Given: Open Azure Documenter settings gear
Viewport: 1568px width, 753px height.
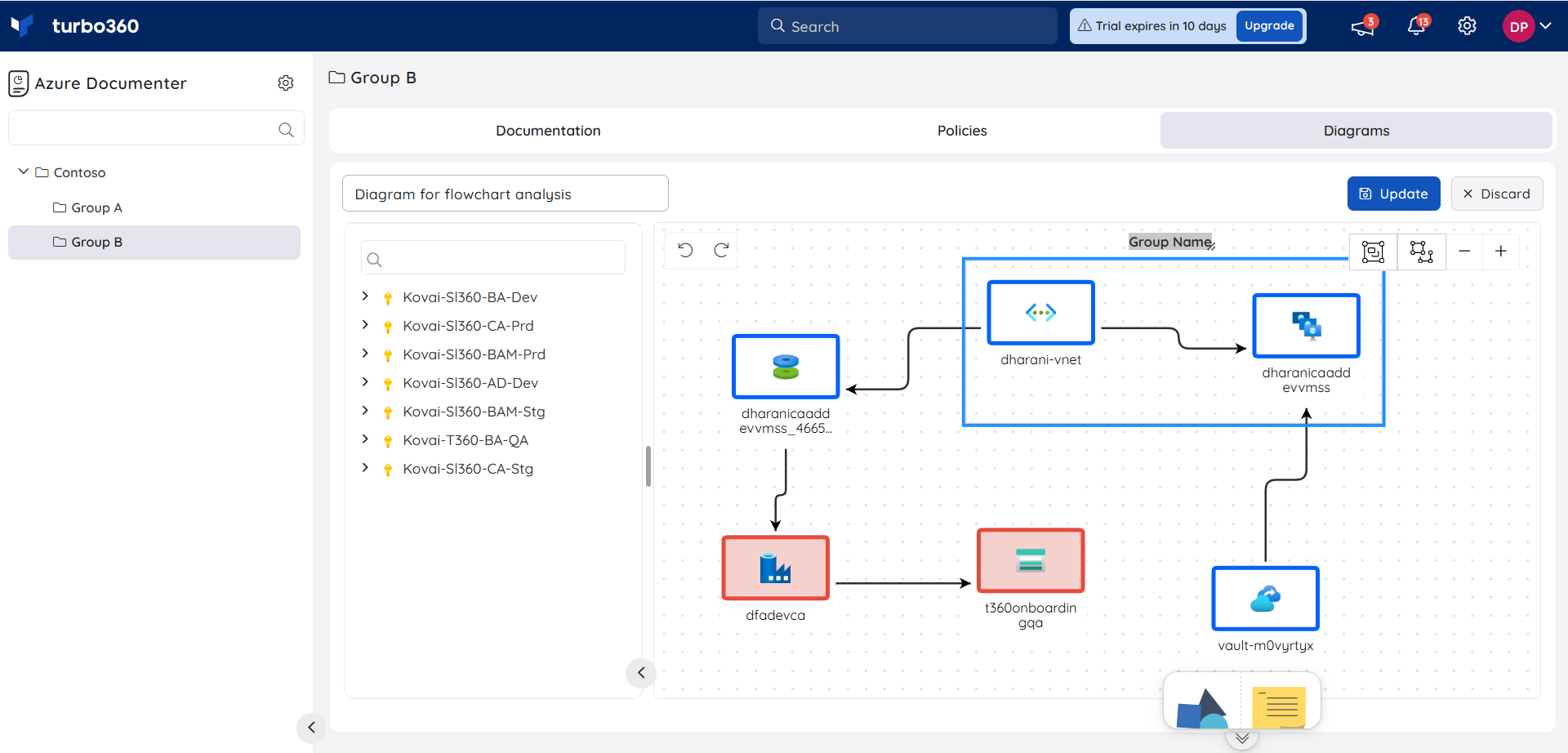Looking at the screenshot, I should (286, 83).
